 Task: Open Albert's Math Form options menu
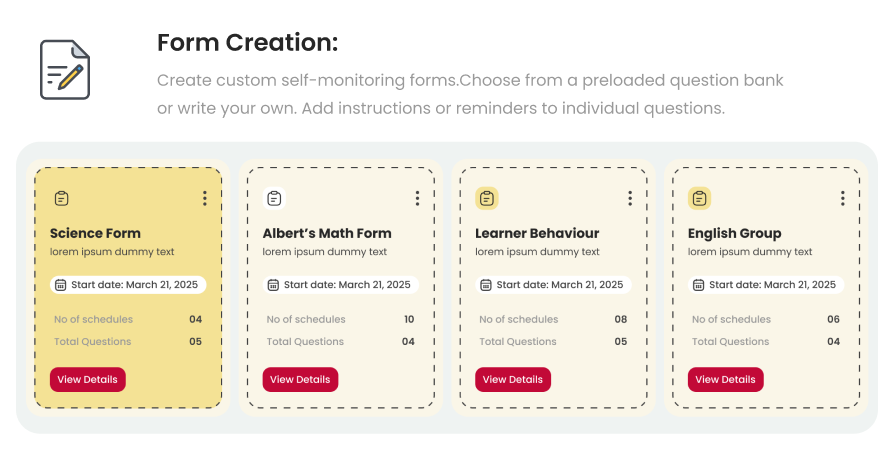[x=417, y=198]
